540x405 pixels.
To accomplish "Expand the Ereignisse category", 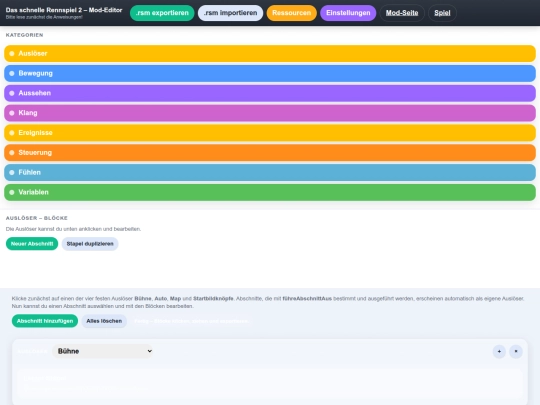I will pyautogui.click(x=270, y=133).
